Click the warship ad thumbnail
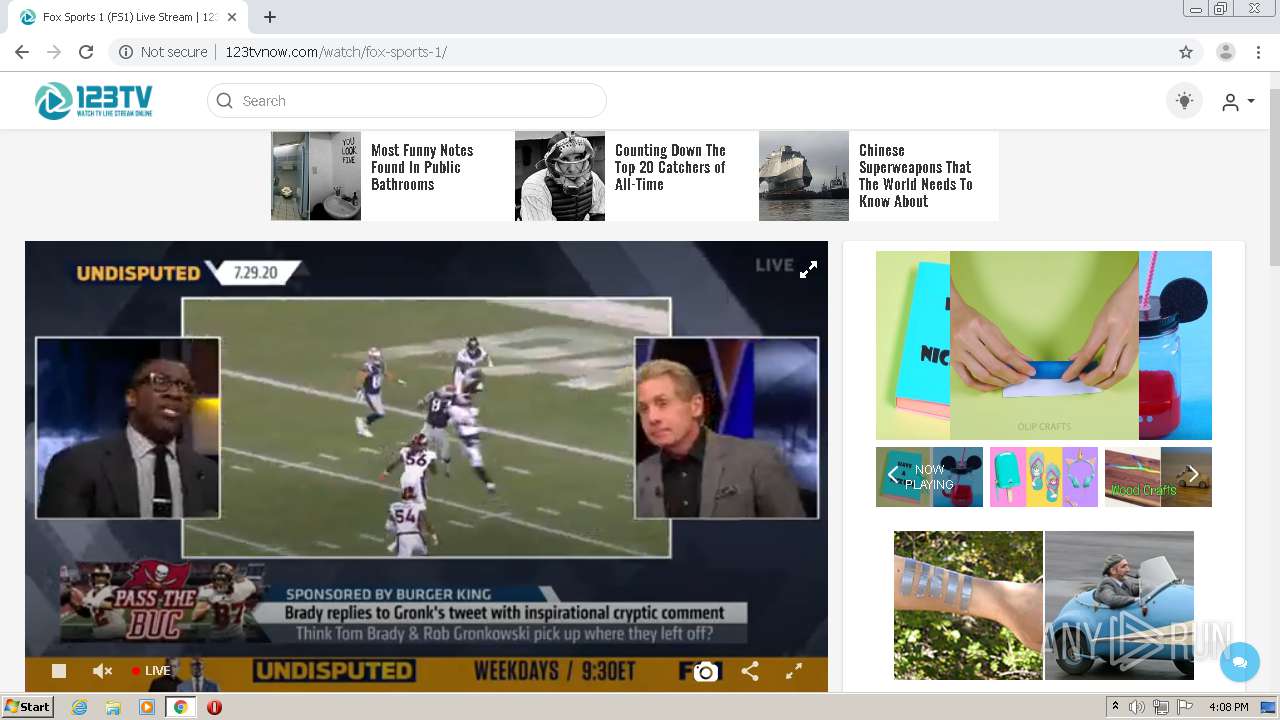1280x720 pixels. (804, 176)
